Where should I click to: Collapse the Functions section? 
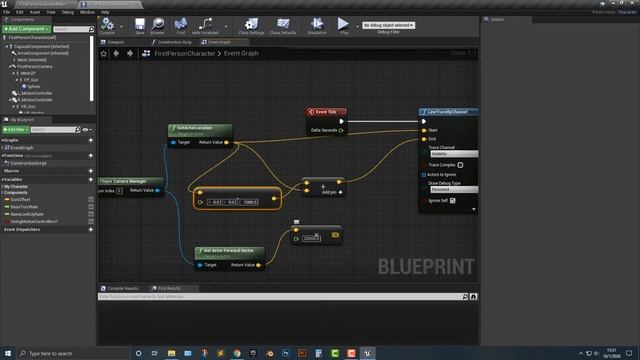[x=2, y=156]
